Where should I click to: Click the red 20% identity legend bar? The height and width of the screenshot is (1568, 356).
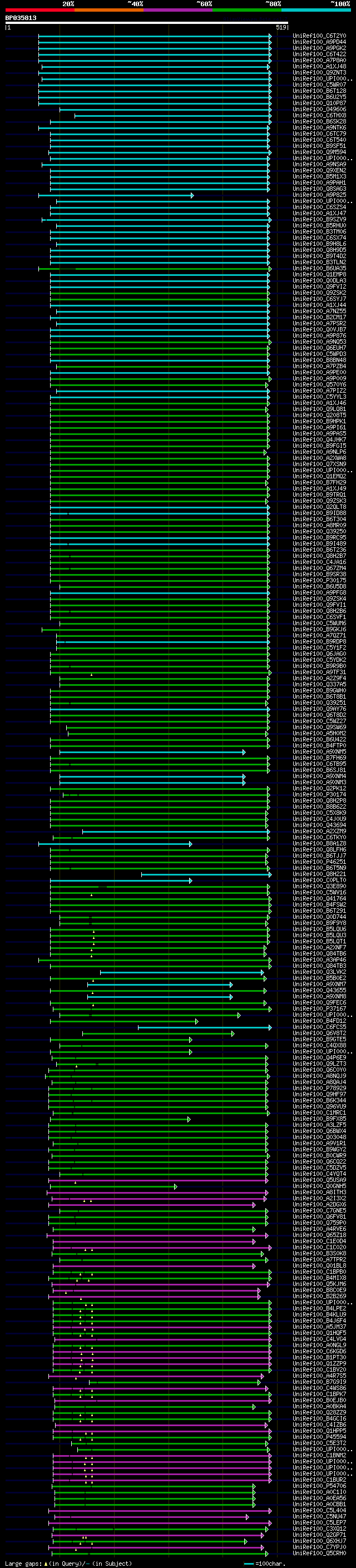point(39,10)
